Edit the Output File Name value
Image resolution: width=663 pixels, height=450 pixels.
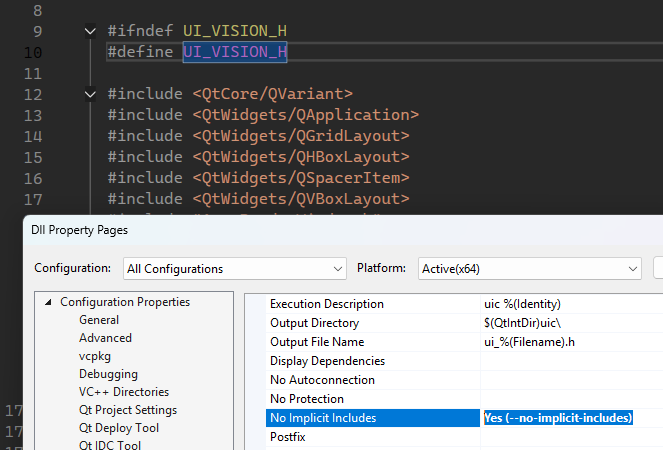tap(570, 342)
